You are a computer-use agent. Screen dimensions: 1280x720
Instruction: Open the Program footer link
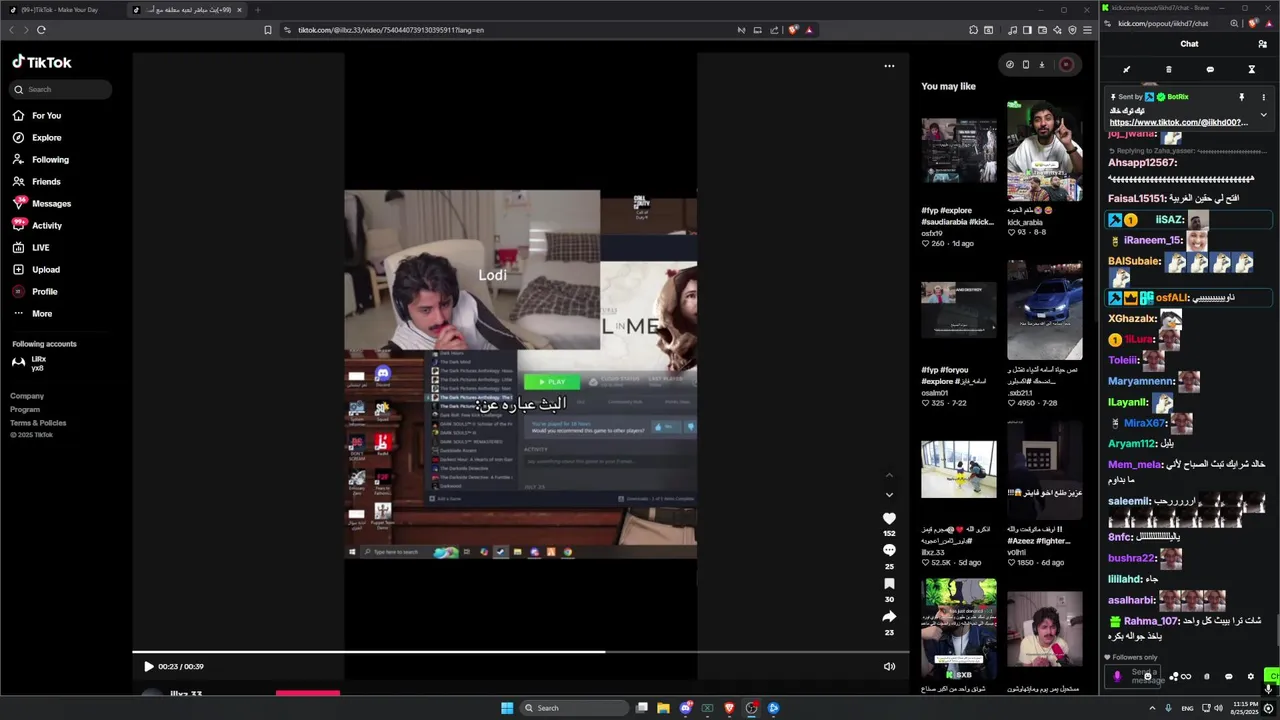click(x=25, y=409)
